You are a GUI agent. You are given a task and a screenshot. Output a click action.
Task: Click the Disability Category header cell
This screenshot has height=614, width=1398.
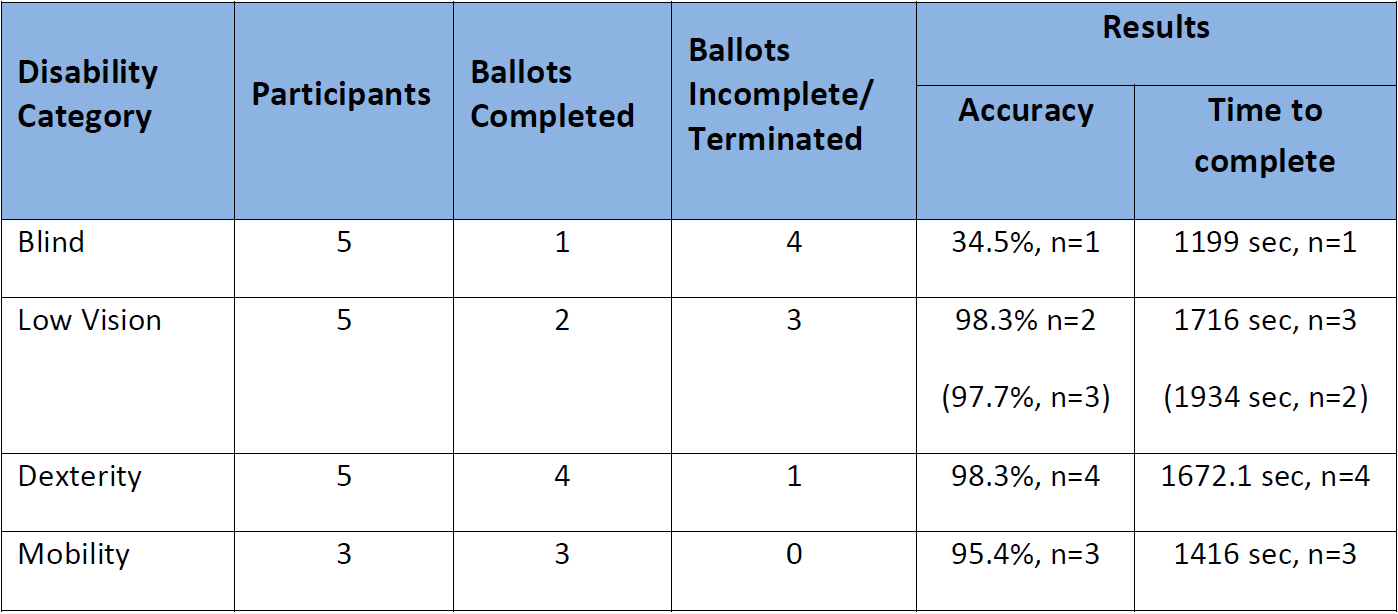point(117,110)
